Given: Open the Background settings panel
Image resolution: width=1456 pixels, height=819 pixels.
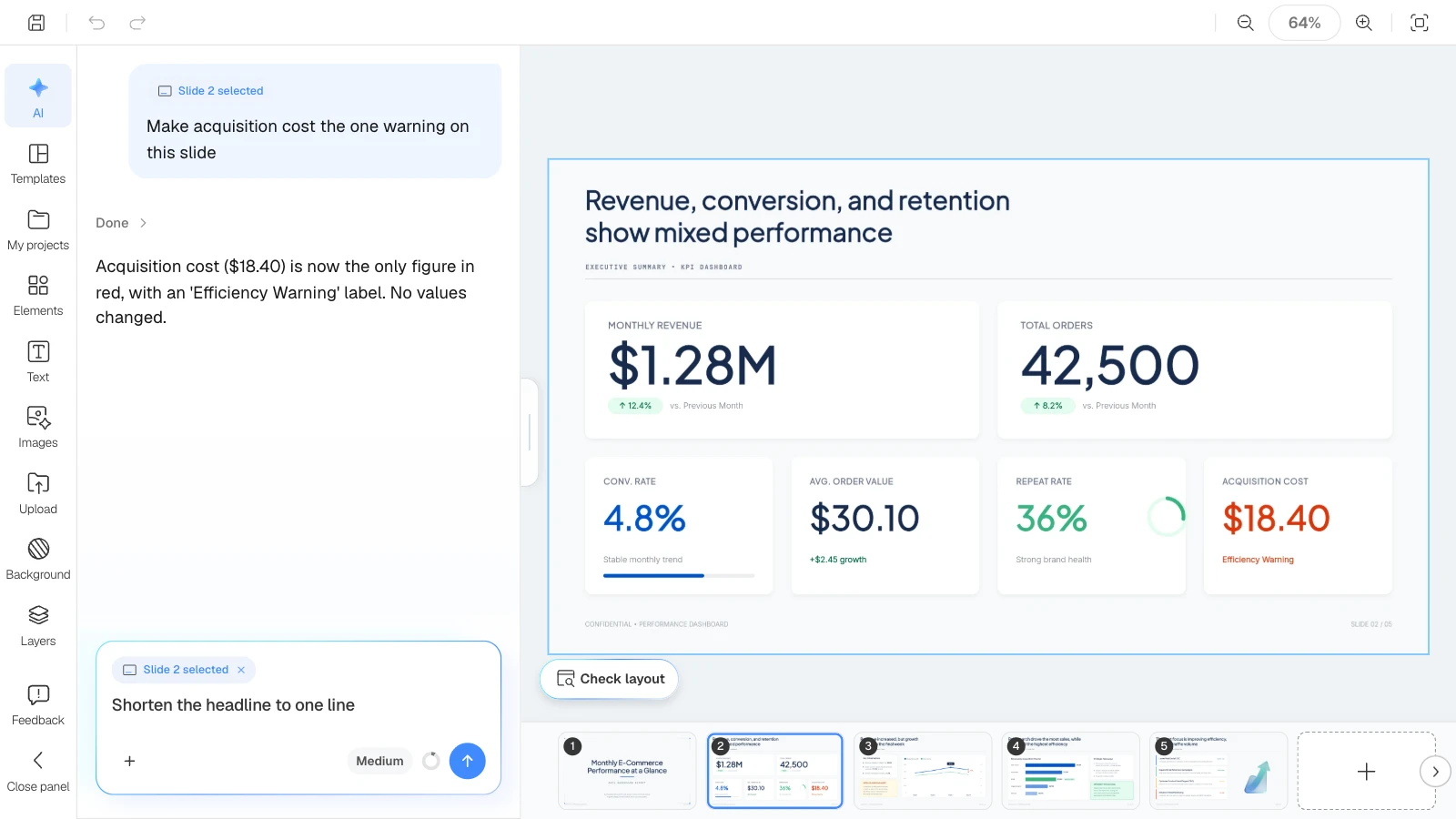Looking at the screenshot, I should (x=38, y=560).
